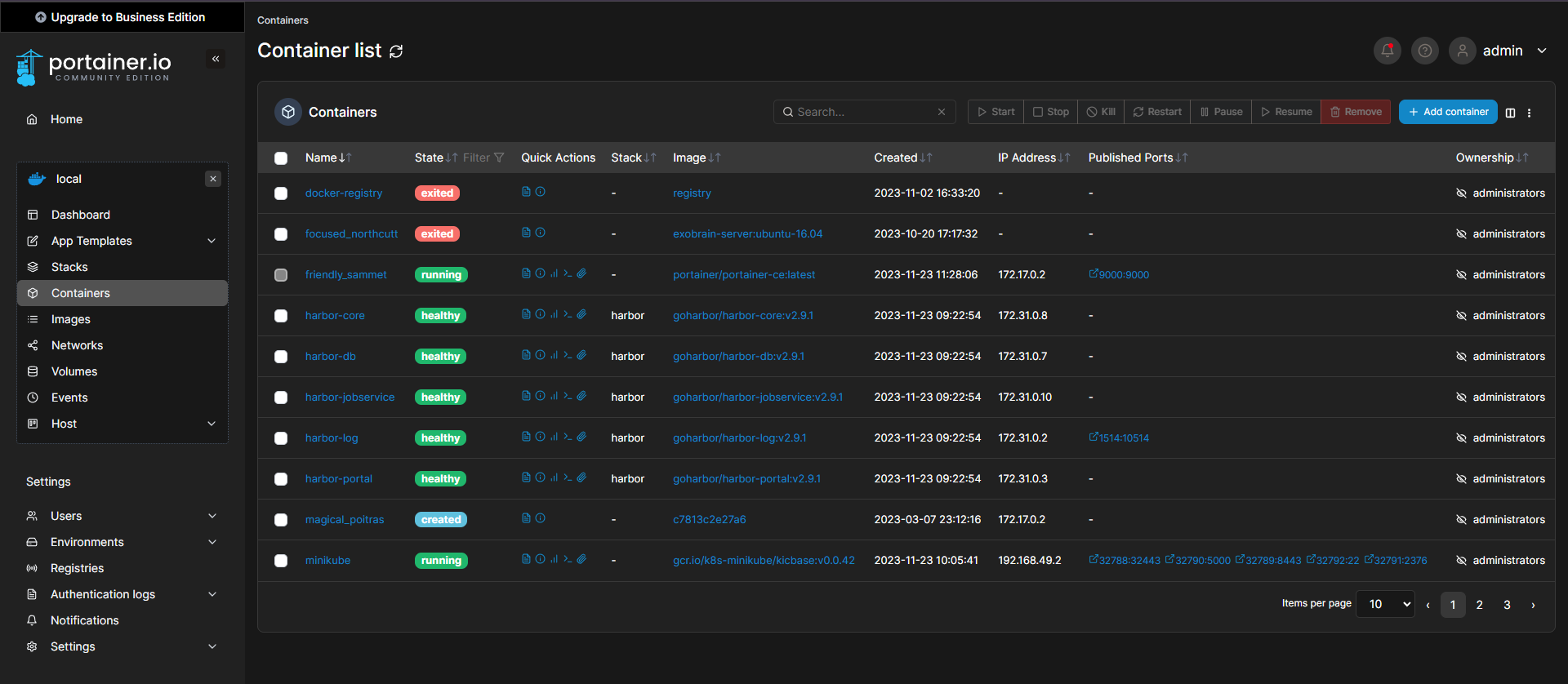This screenshot has width=1568, height=684.
Task: Click attach icon for friendly_sammet container
Action: pos(581,273)
